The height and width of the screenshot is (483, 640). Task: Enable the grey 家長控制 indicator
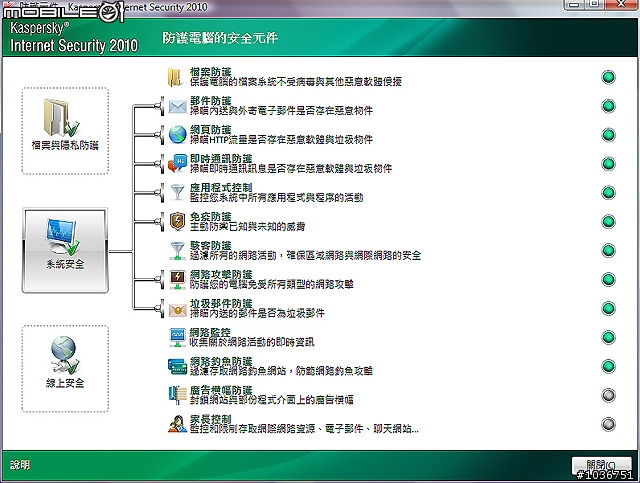click(608, 424)
